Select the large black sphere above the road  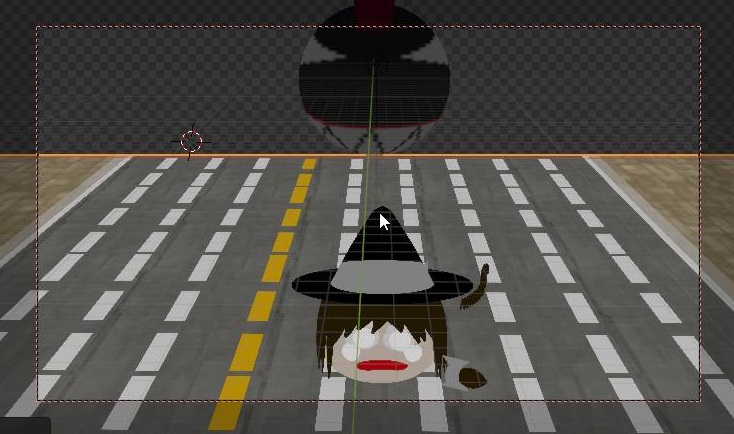coord(374,79)
